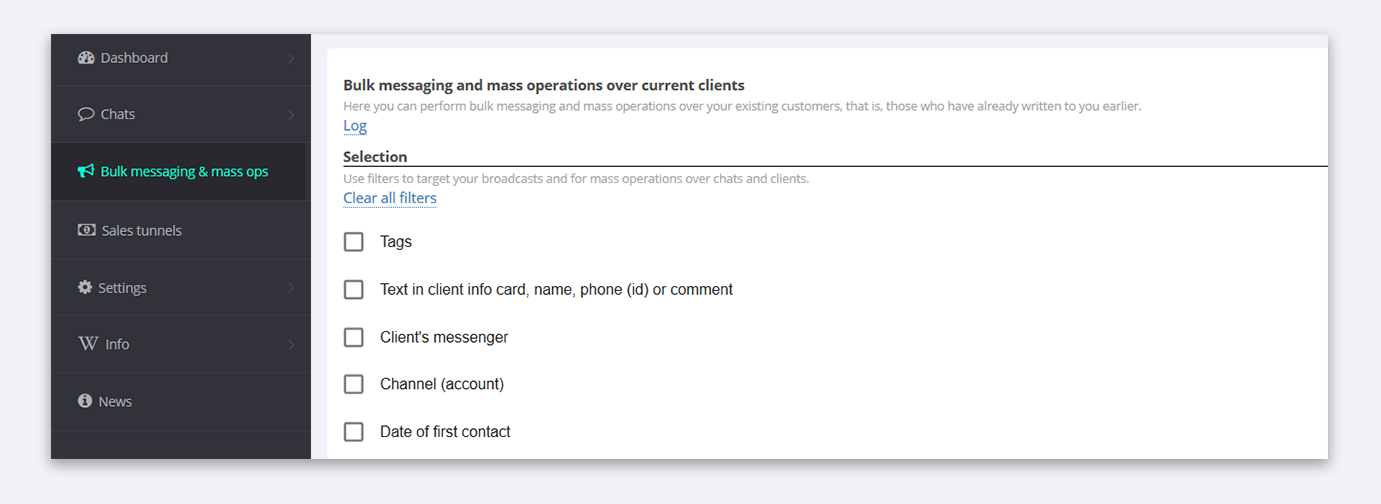Image resolution: width=1381 pixels, height=504 pixels.
Task: Check the Tags filter checkbox
Action: point(354,242)
